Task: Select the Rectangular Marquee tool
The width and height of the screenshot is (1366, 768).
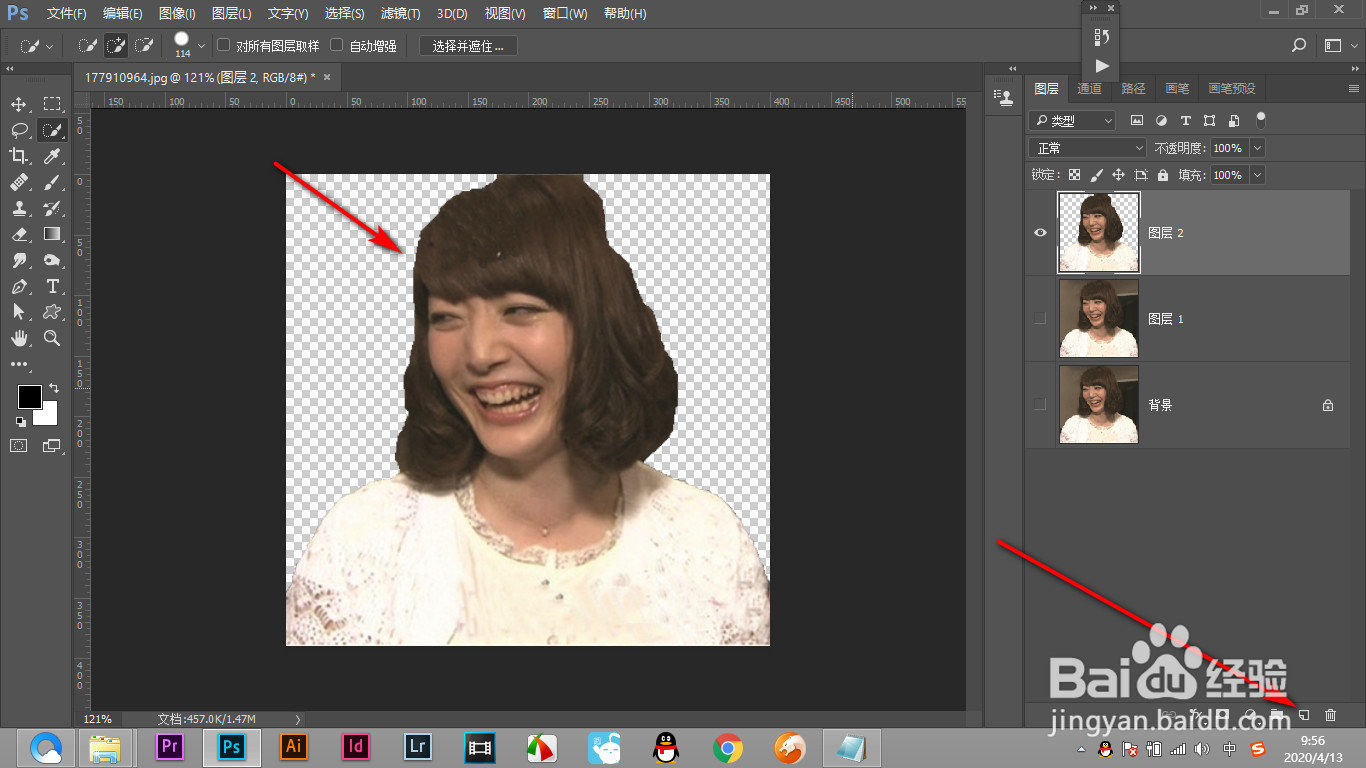Action: 52,104
